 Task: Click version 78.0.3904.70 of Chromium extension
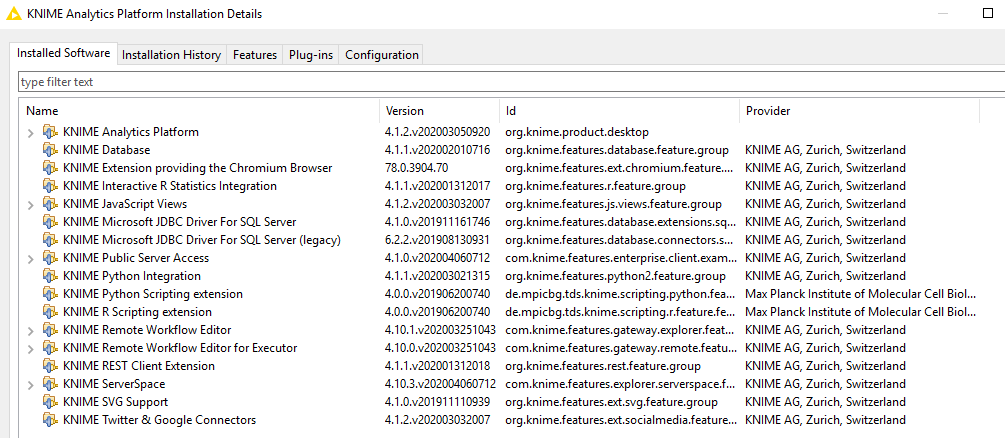pos(417,168)
